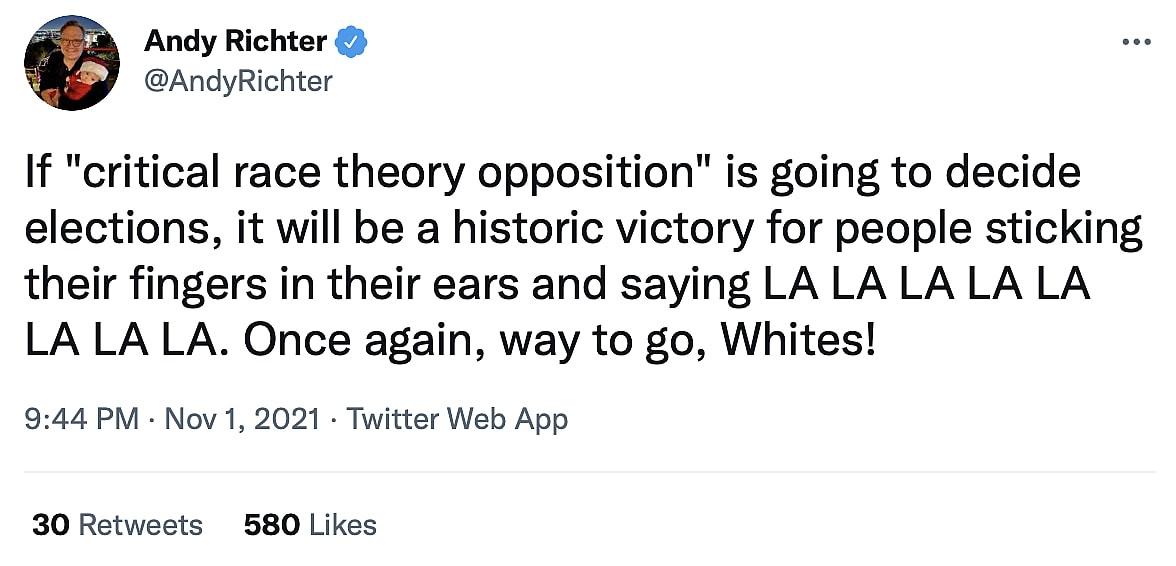1176x566 pixels.
Task: Open the Twitter Web App source link
Action: (x=457, y=418)
